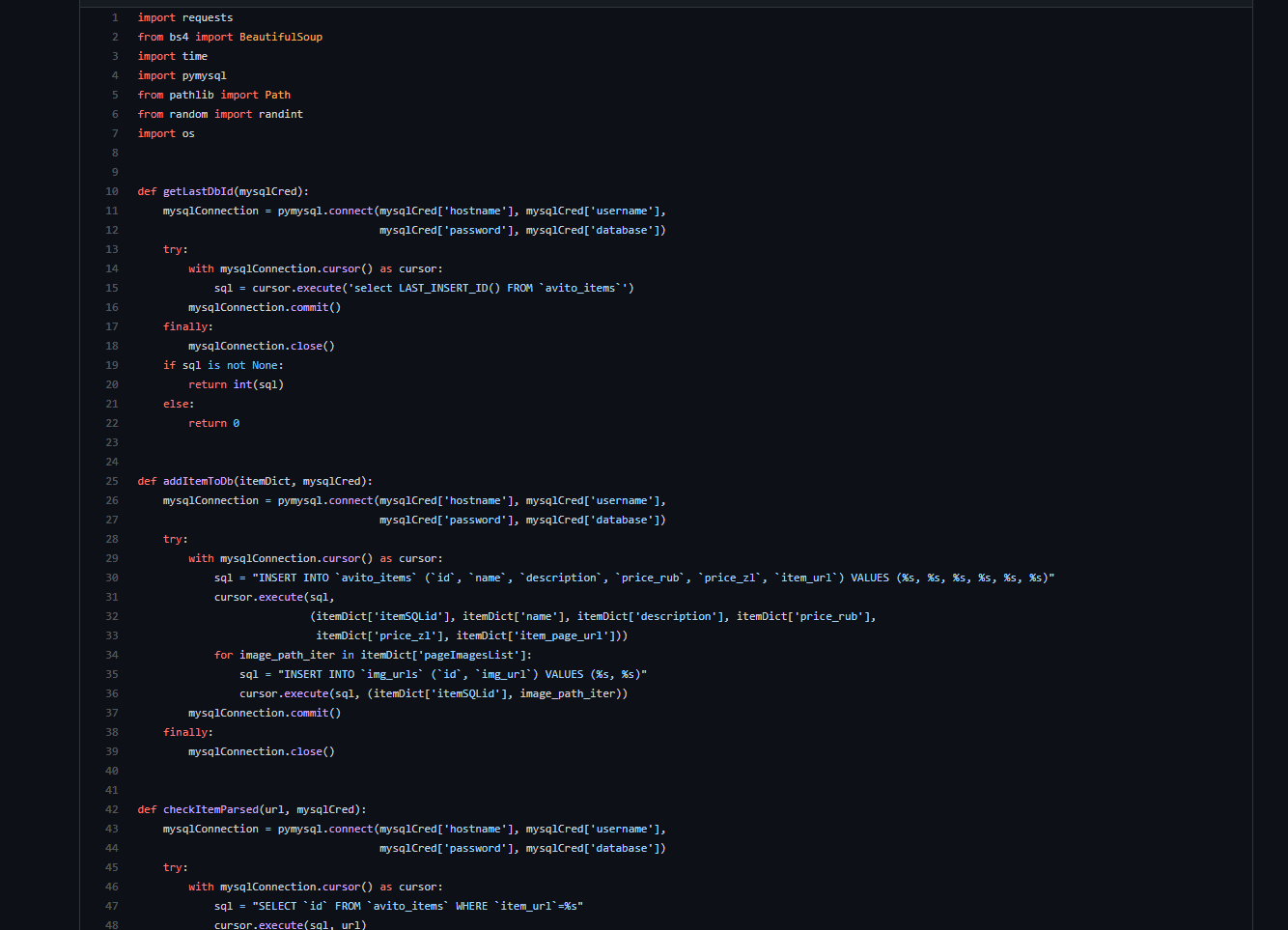Click the pymysql import on line 4
Viewport: 1288px width, 930px height.
coord(205,75)
